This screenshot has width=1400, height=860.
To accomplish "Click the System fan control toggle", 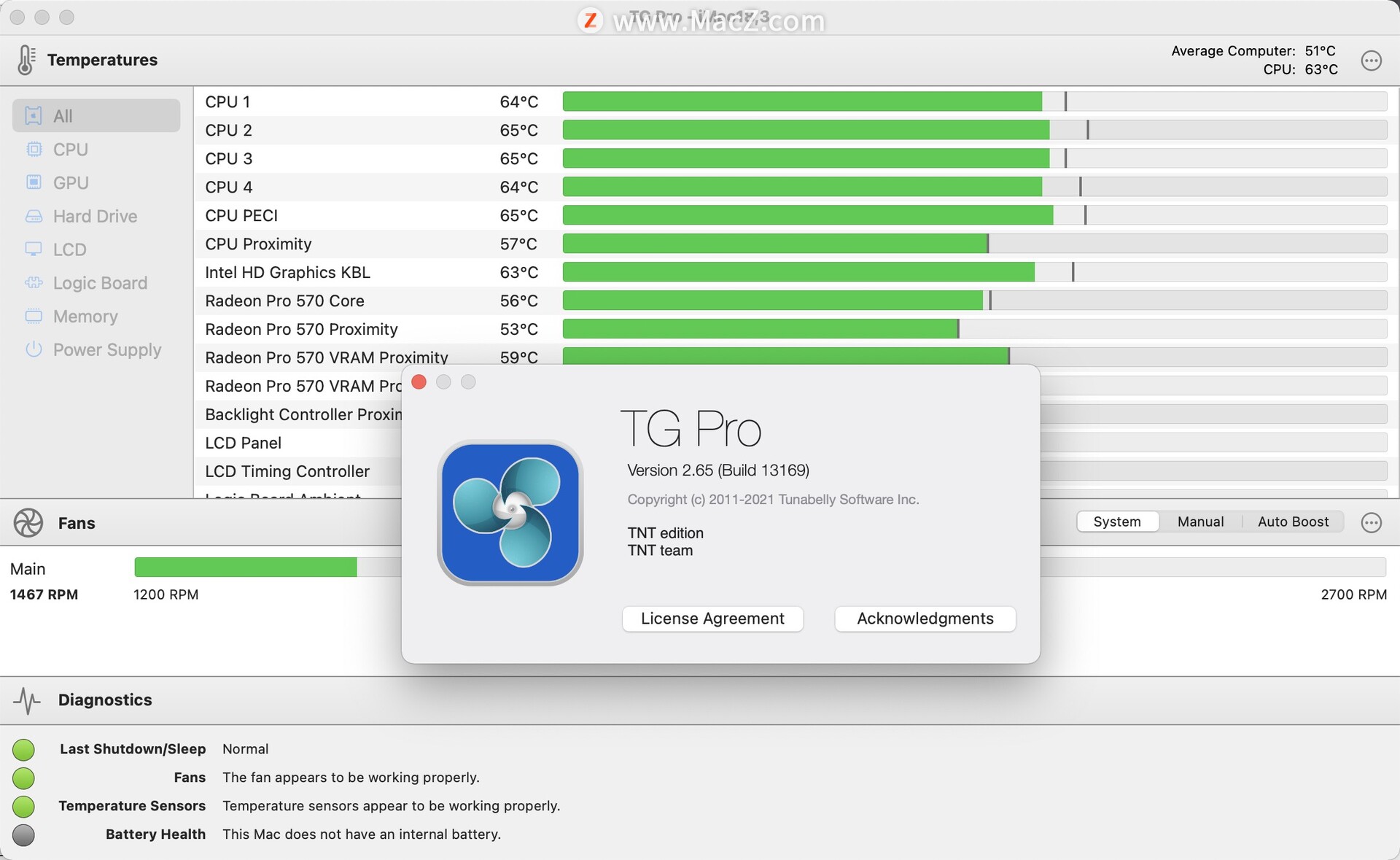I will point(1117,521).
